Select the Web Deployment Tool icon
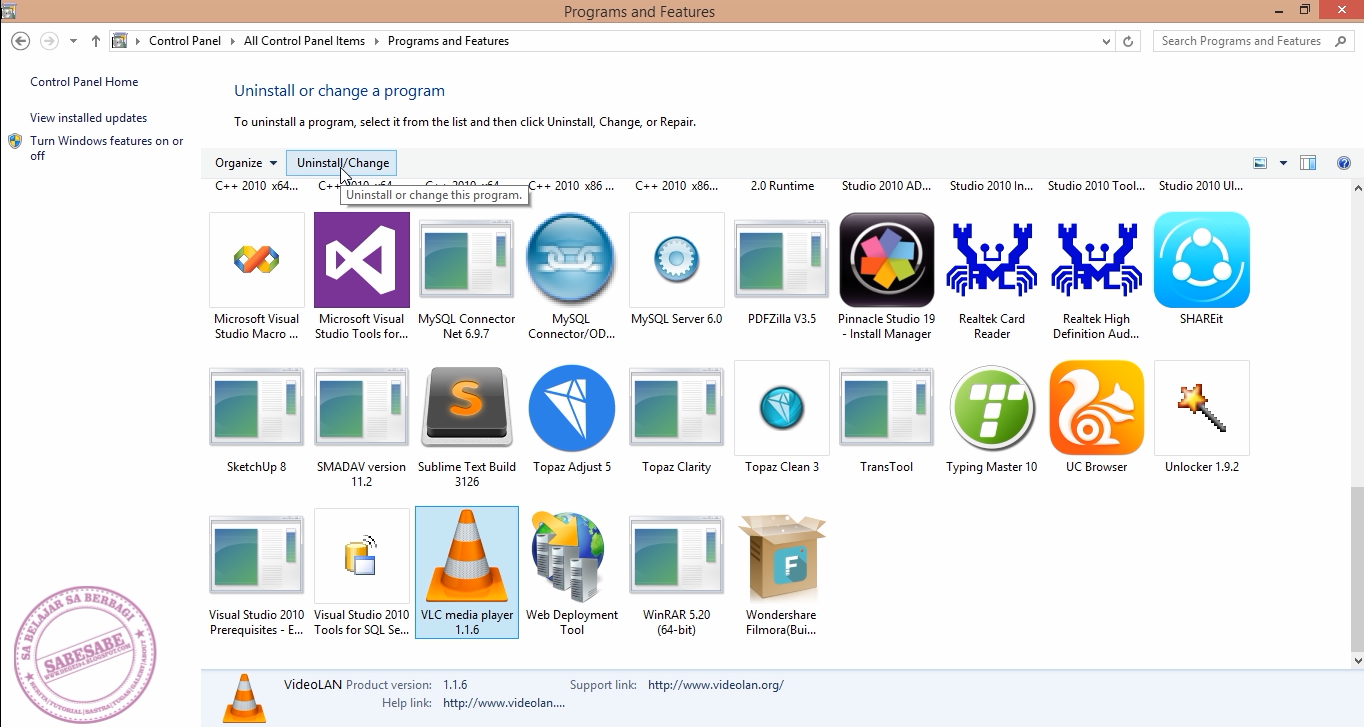 pos(570,556)
